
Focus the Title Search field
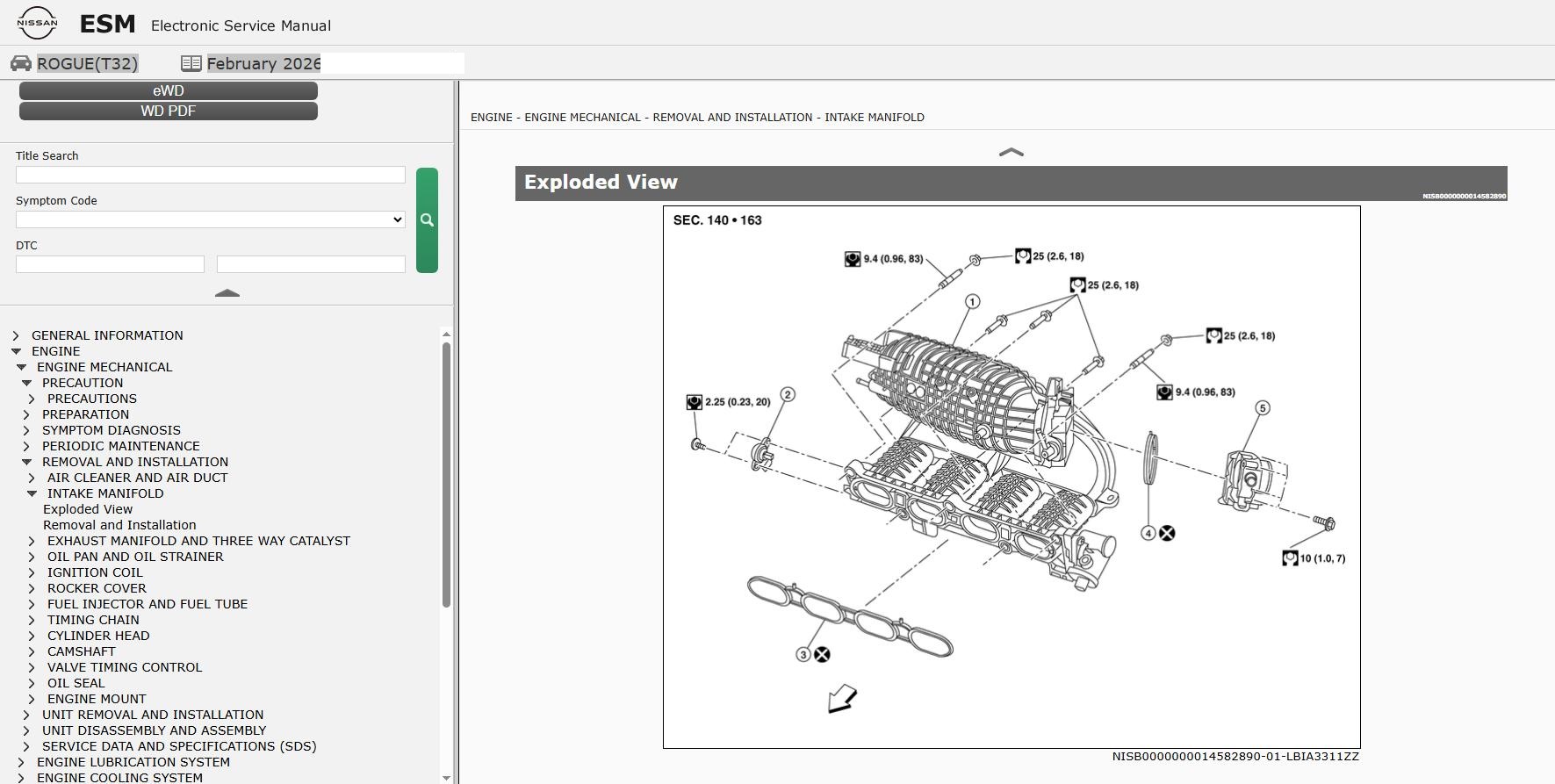coord(211,175)
